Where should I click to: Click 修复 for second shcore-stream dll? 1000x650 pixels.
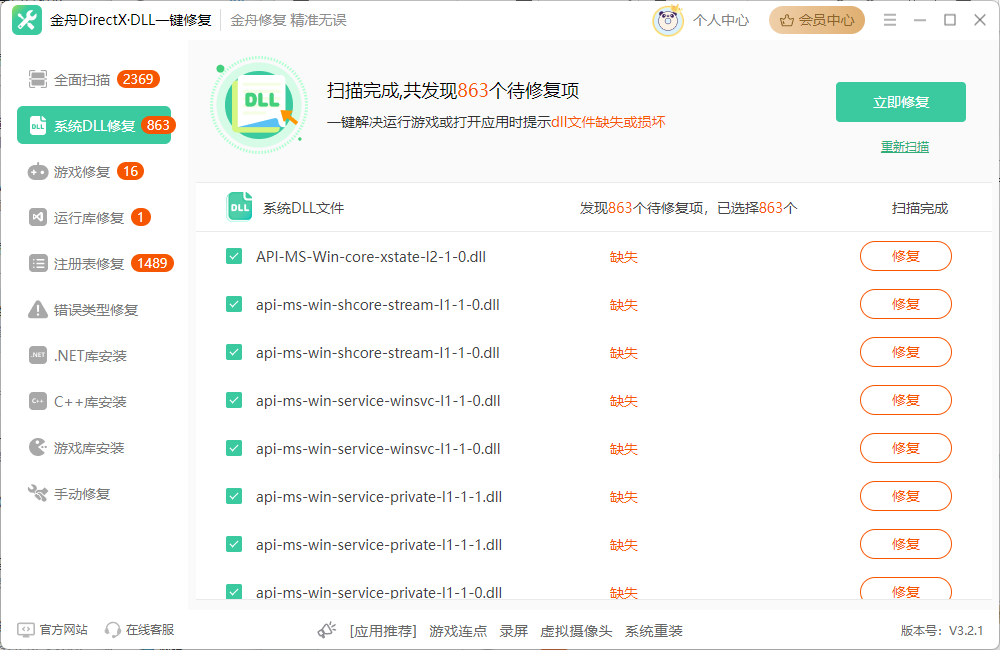[x=906, y=352]
